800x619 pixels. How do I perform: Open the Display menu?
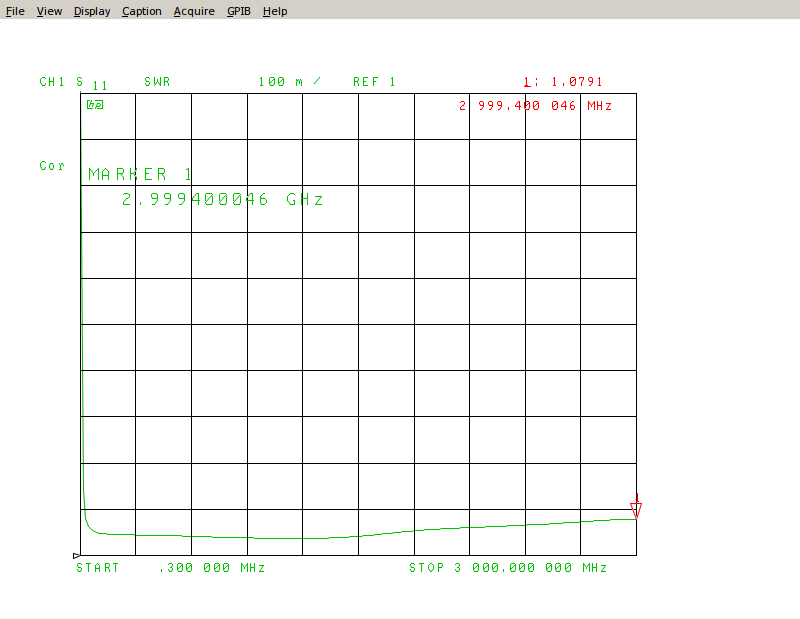[92, 11]
